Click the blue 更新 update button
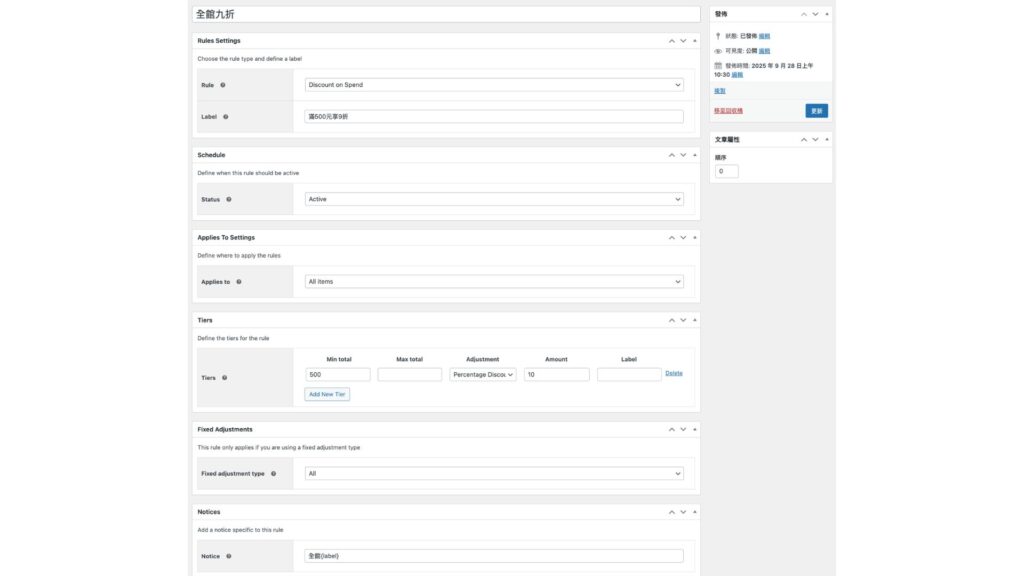Screen dimensions: 1024x576 (x=816, y=111)
